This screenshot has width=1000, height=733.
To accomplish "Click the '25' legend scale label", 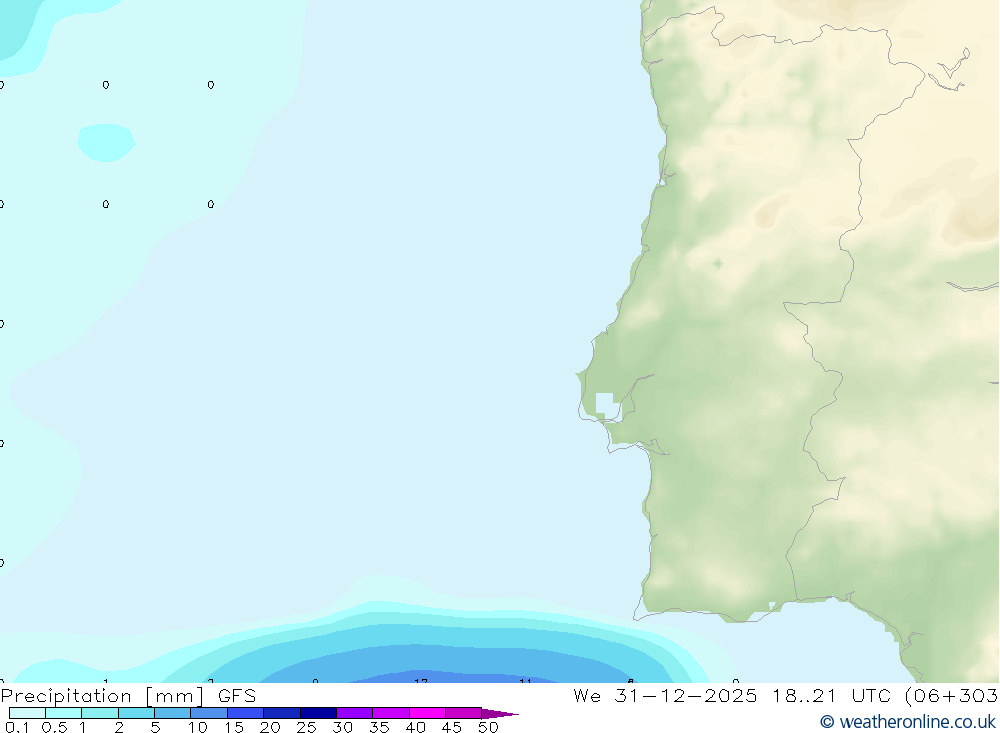I will click(307, 727).
